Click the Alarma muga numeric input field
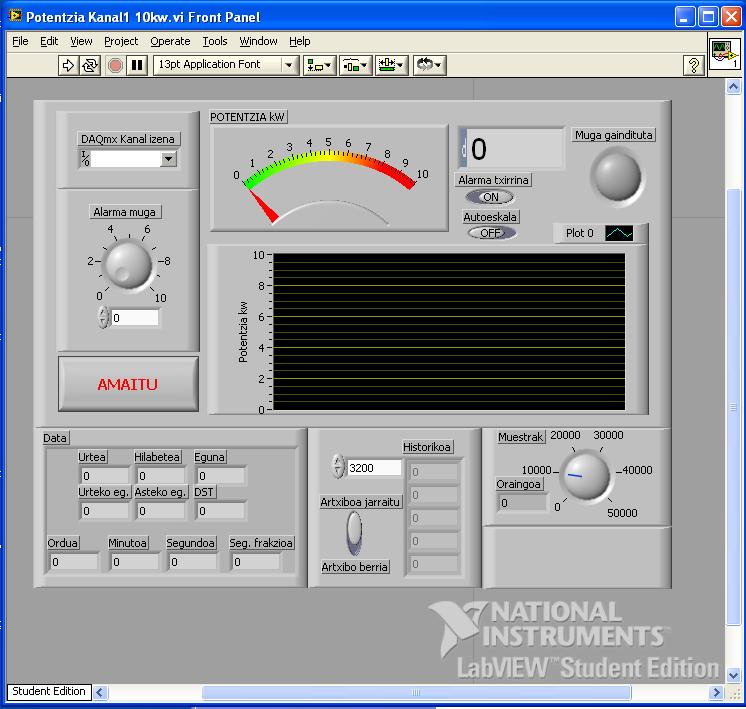This screenshot has width=746, height=709. (x=135, y=317)
